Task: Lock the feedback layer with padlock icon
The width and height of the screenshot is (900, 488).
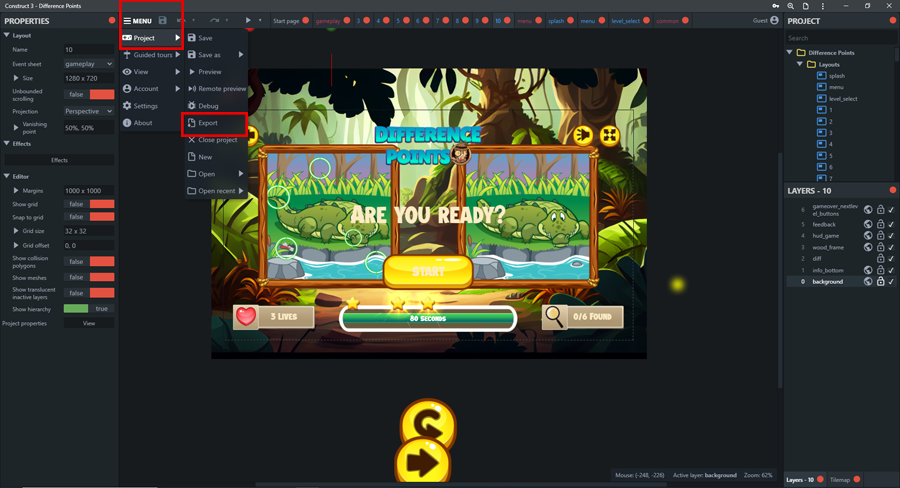Action: click(x=880, y=224)
